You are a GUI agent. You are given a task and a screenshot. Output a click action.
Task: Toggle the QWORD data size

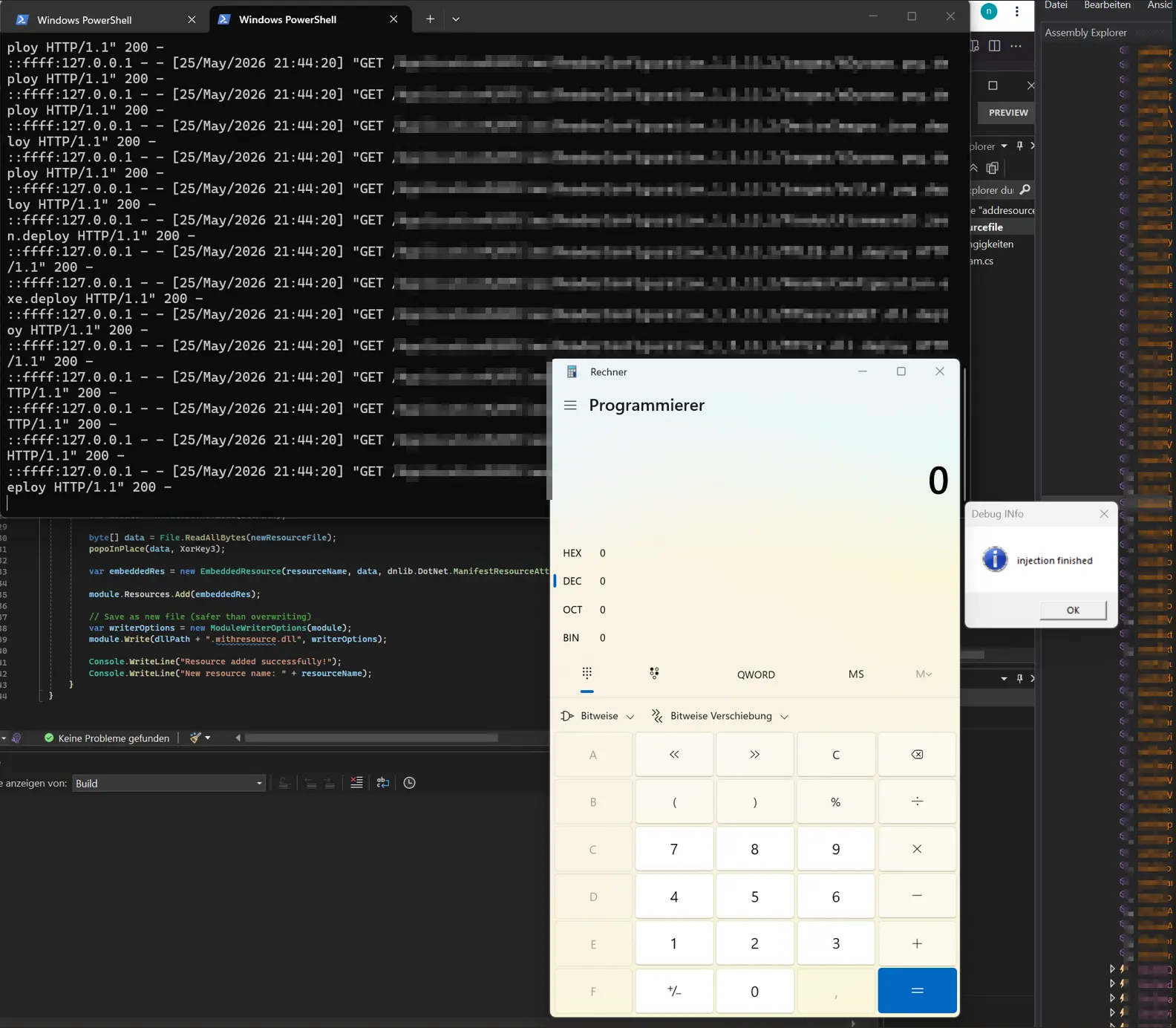756,674
